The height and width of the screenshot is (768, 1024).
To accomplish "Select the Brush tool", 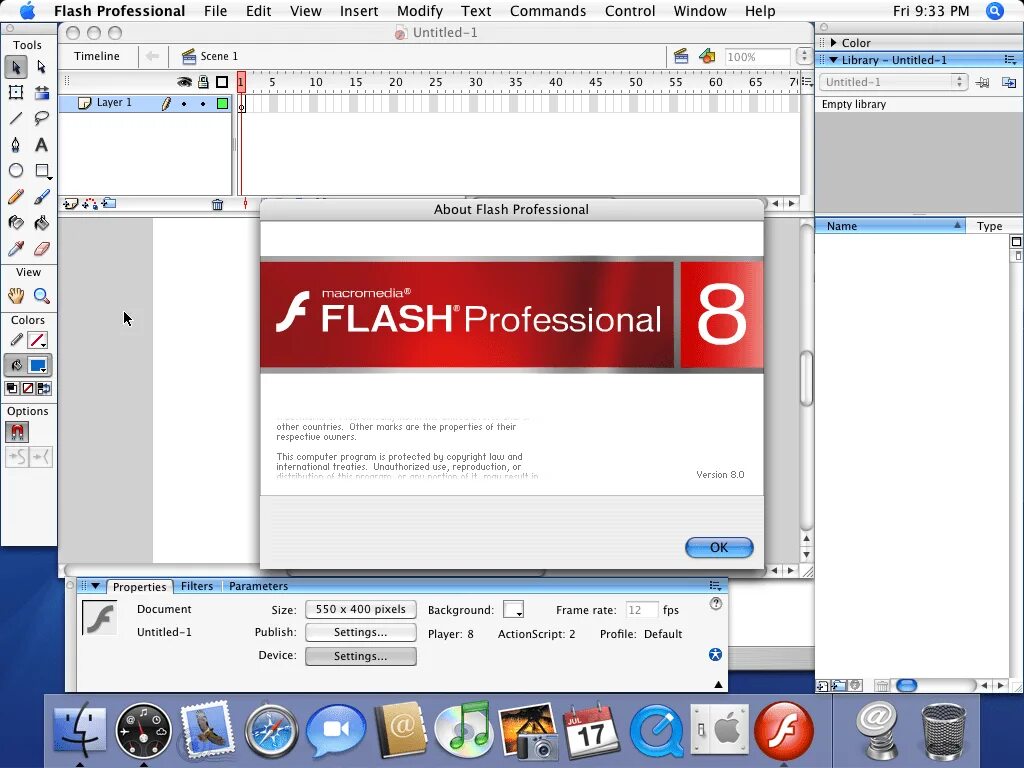I will pos(41,197).
